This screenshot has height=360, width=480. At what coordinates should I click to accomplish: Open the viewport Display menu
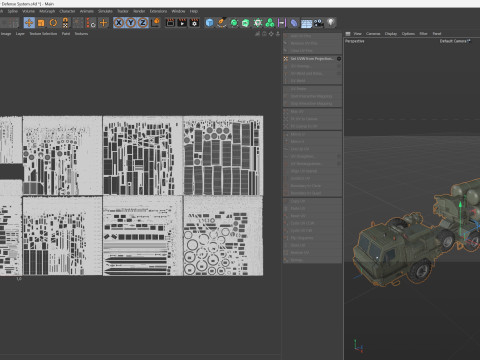391,34
